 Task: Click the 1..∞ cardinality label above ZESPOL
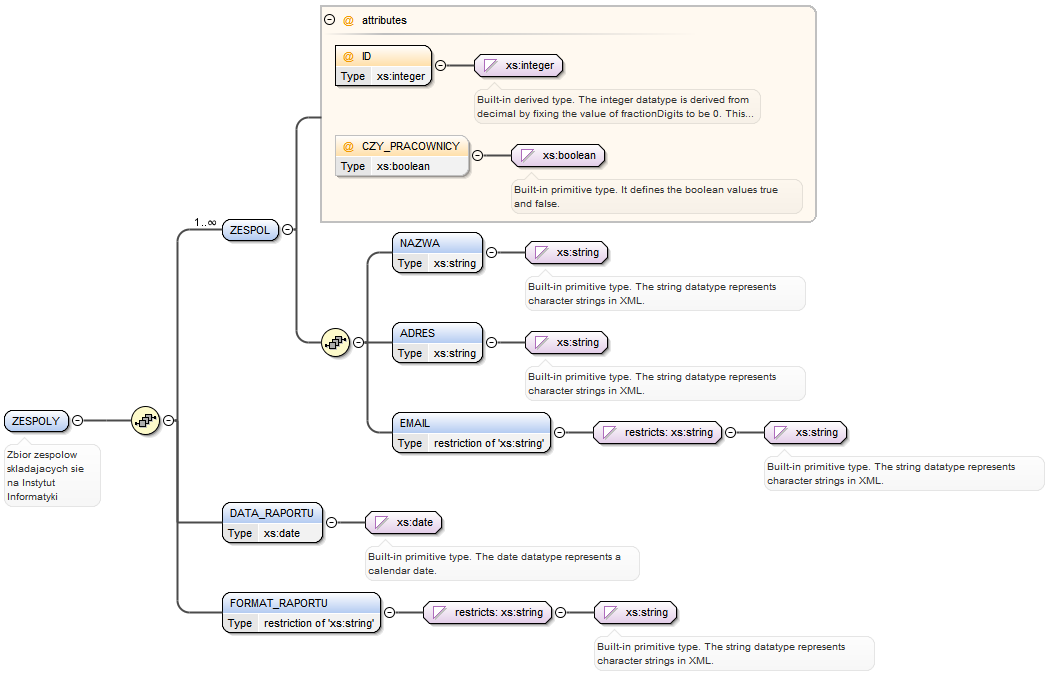(205, 222)
